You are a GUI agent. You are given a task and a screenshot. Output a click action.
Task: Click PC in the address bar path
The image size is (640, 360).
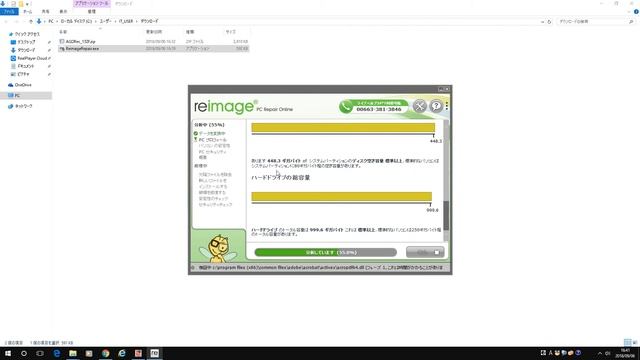tap(51, 21)
